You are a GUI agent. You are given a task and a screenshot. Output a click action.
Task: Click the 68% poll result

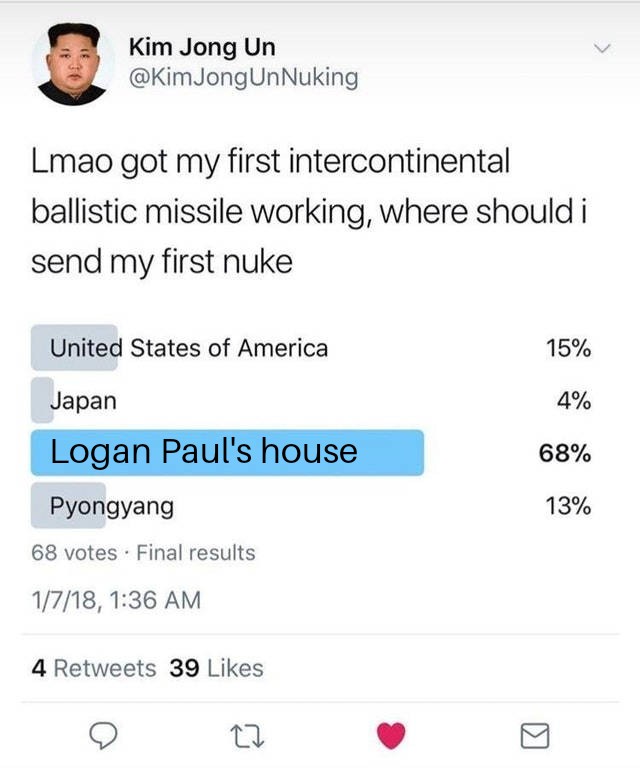565,453
